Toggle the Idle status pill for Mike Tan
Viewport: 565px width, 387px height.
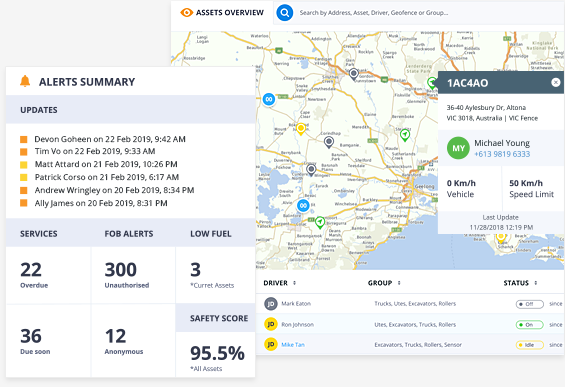coord(529,345)
